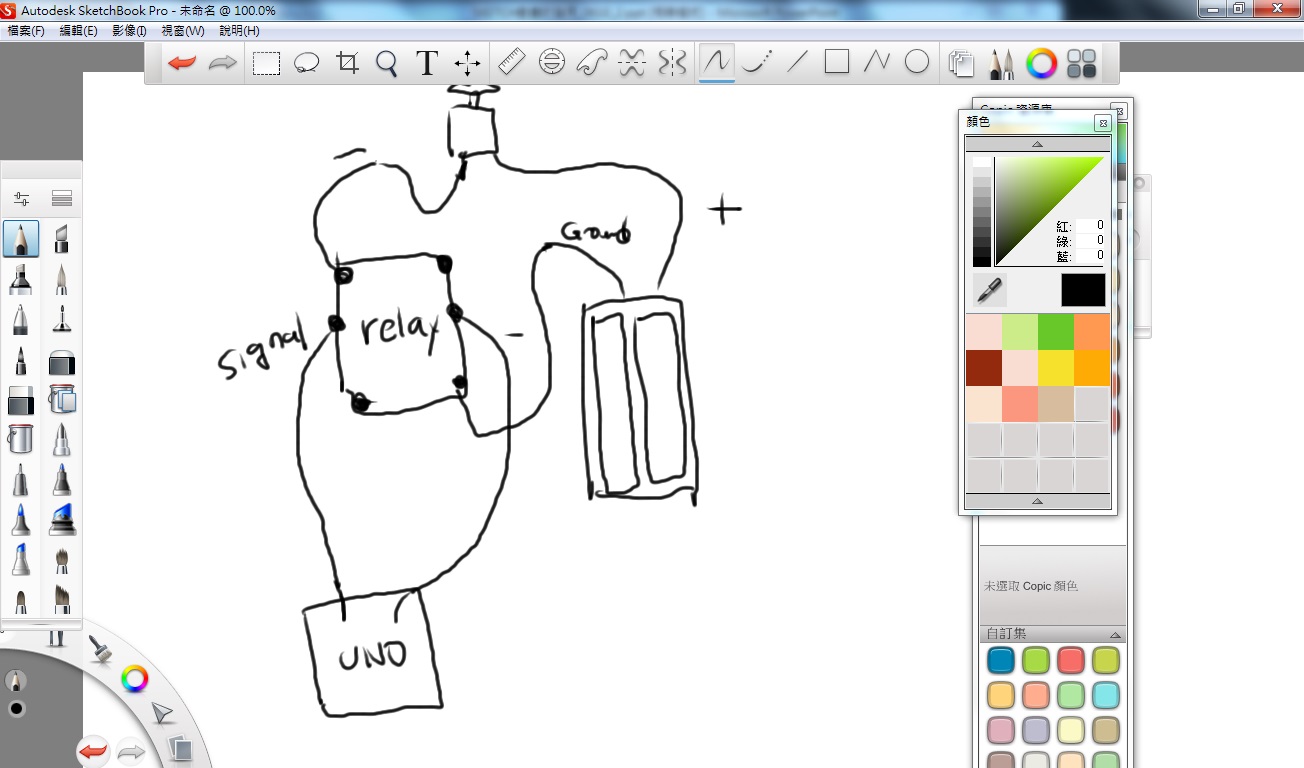Collapse the 自訂集 section triangle

(1115, 634)
